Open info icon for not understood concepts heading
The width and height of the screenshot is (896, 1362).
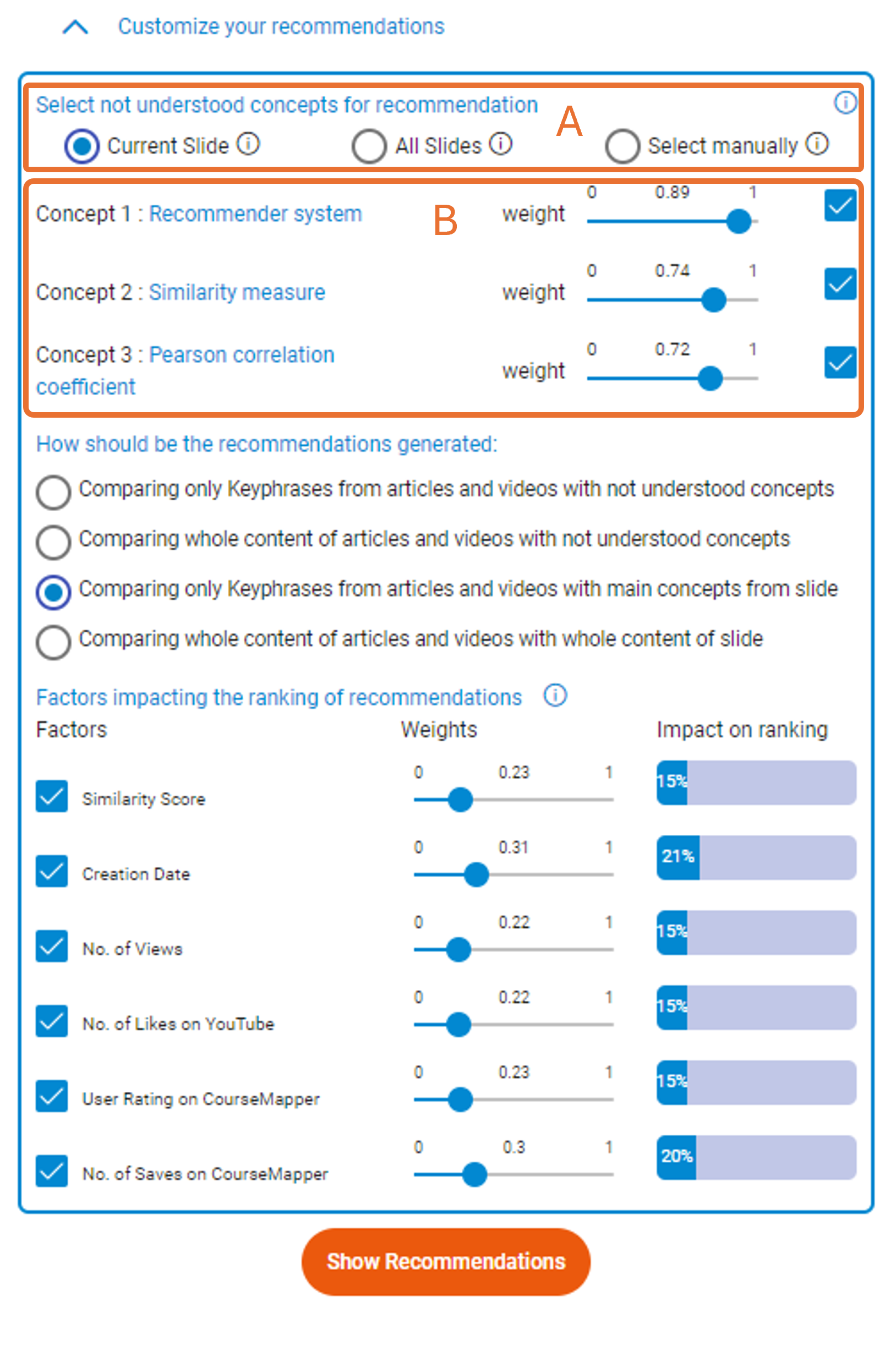coord(845,103)
